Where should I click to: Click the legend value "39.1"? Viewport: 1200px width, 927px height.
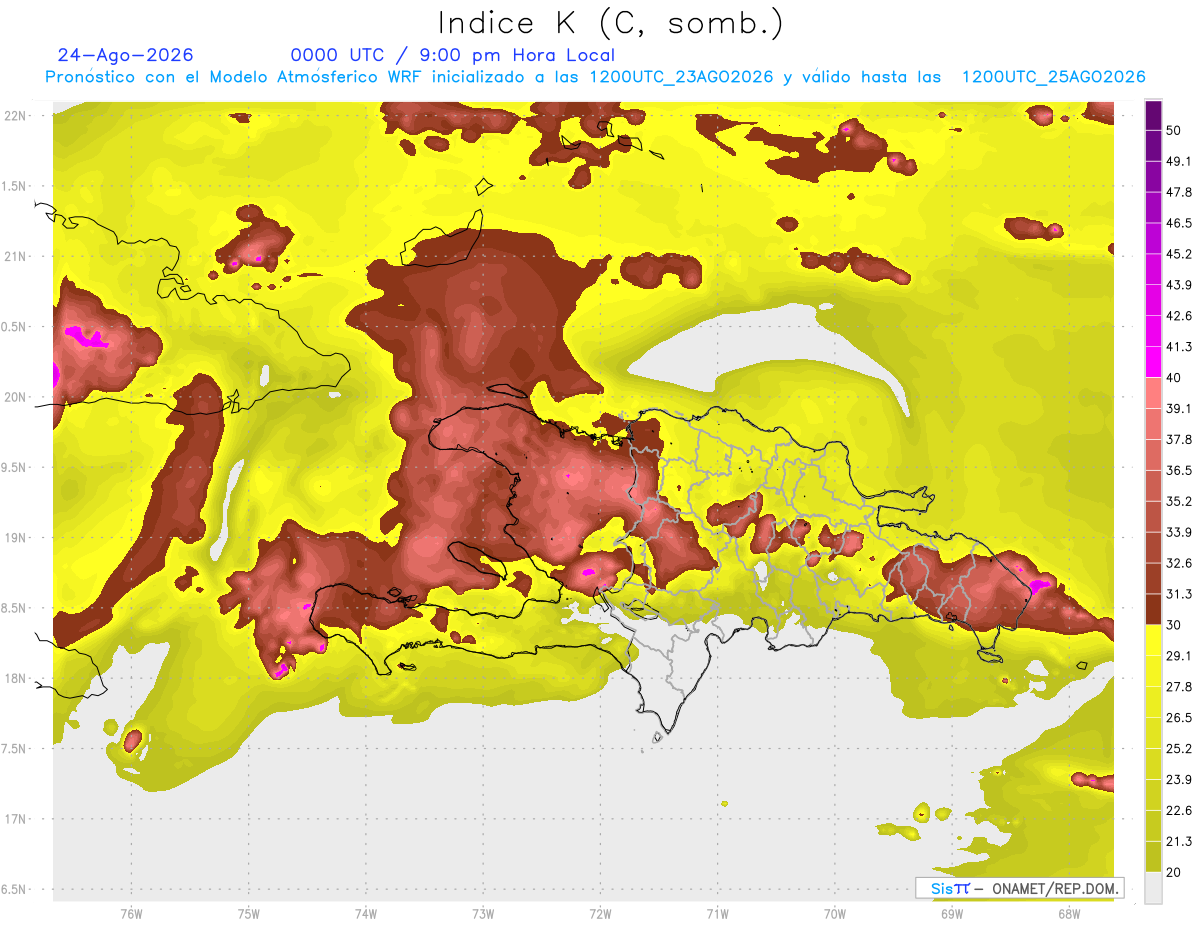[x=1180, y=408]
